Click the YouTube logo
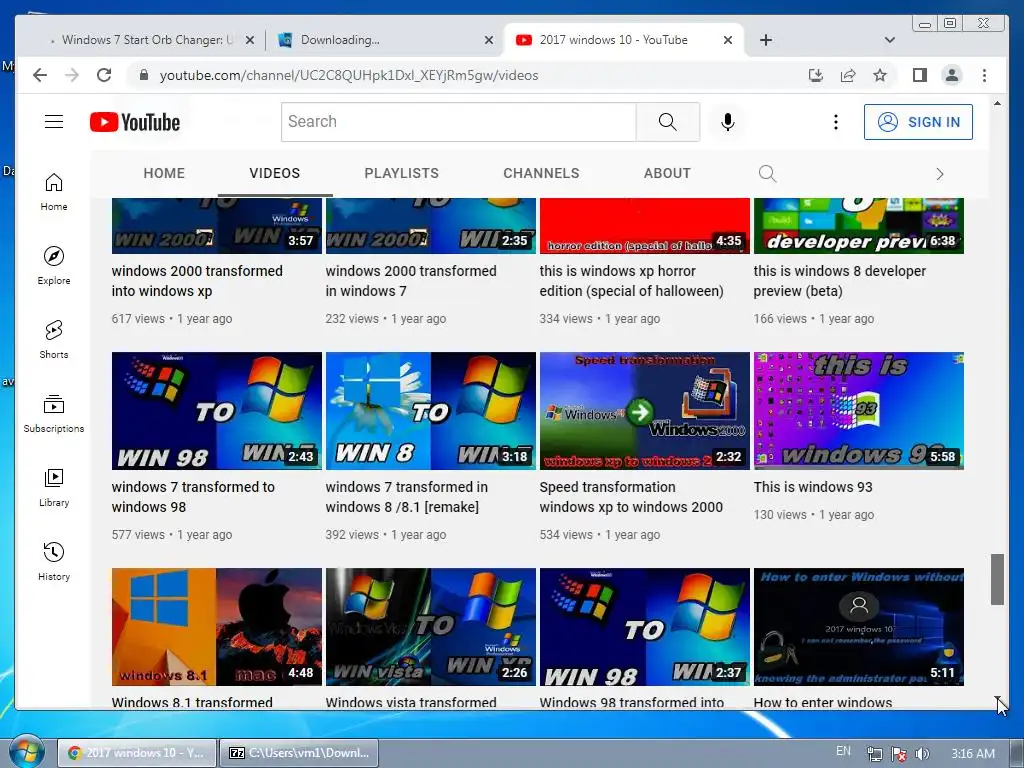Screen dimensions: 1024x768 [135, 122]
